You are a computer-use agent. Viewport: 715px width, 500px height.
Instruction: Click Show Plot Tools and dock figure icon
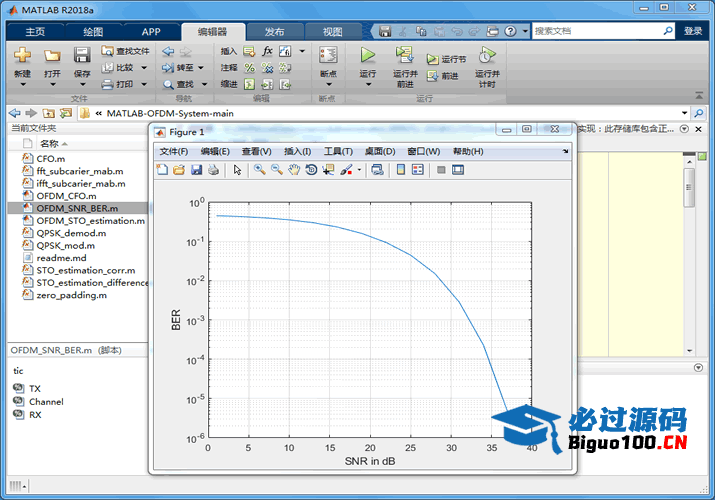point(458,170)
